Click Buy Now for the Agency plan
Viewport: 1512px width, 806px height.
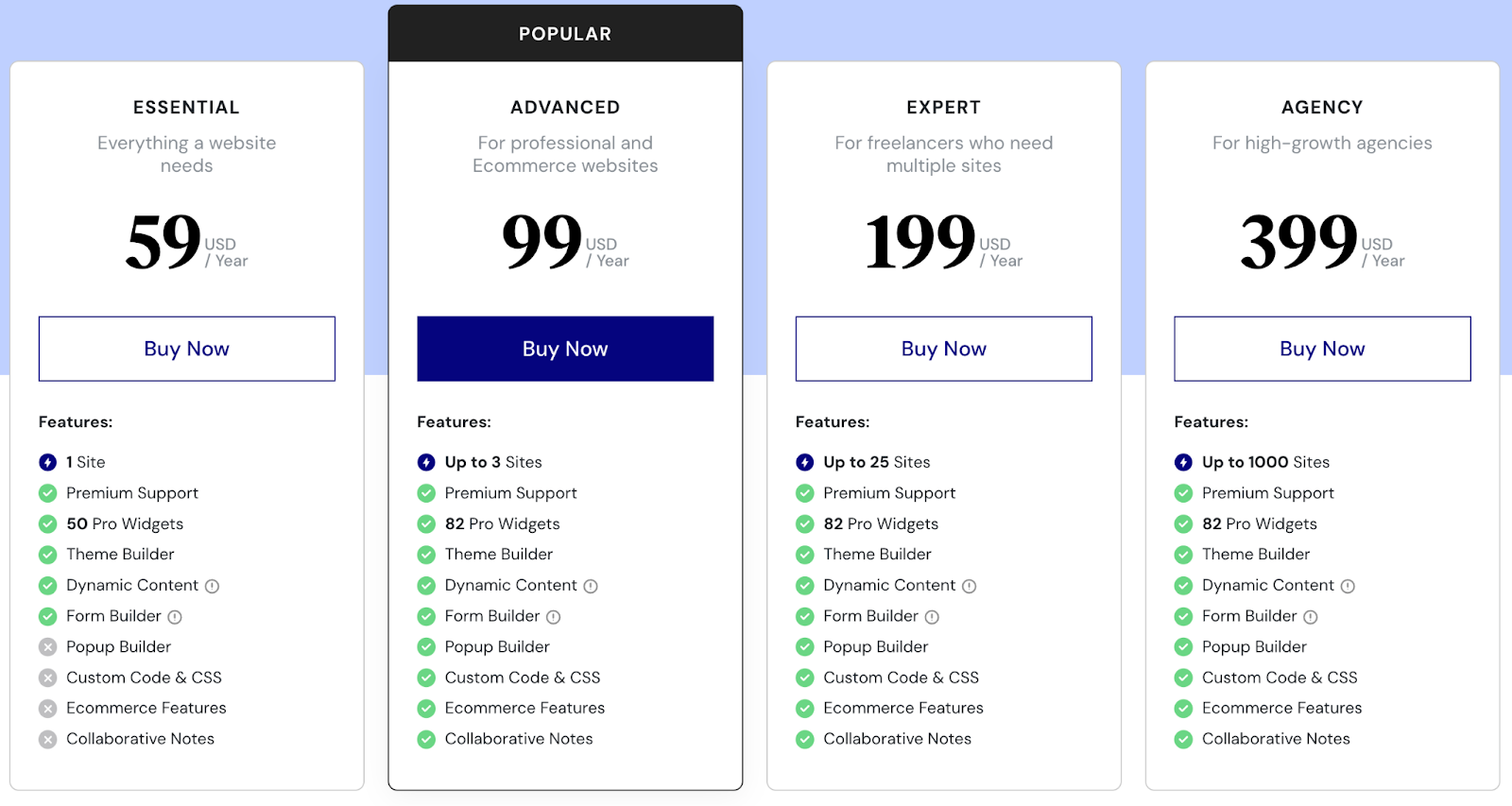tap(1321, 348)
